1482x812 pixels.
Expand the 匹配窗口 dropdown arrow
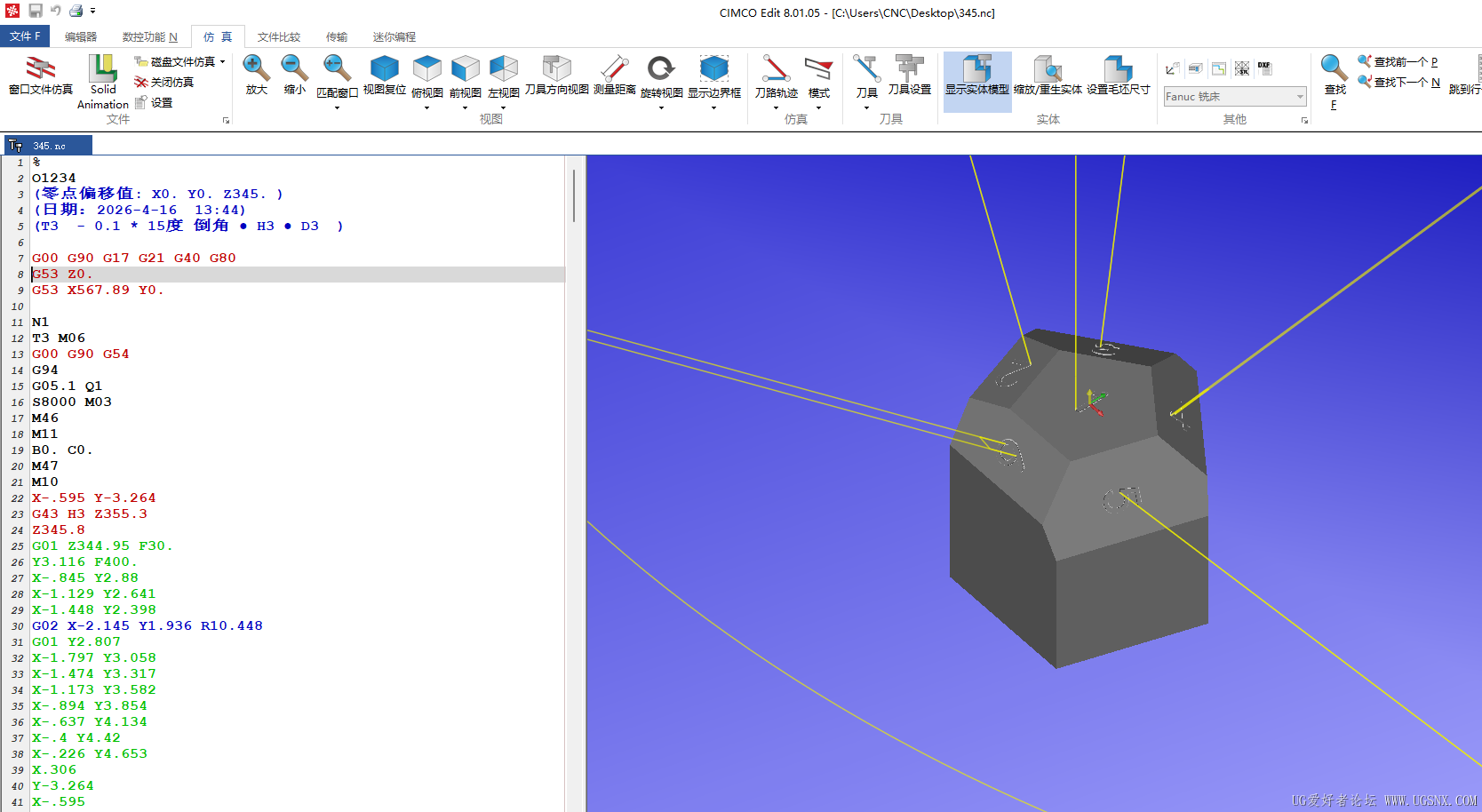click(x=337, y=108)
